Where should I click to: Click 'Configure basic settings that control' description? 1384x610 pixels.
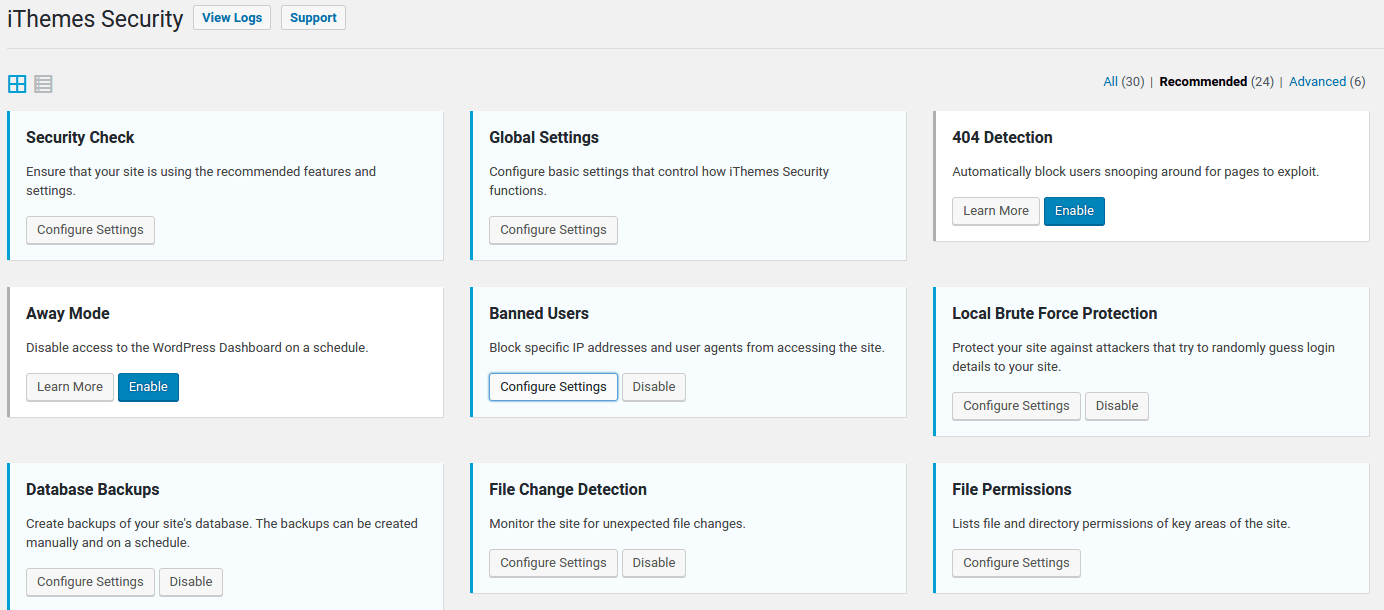(x=659, y=181)
